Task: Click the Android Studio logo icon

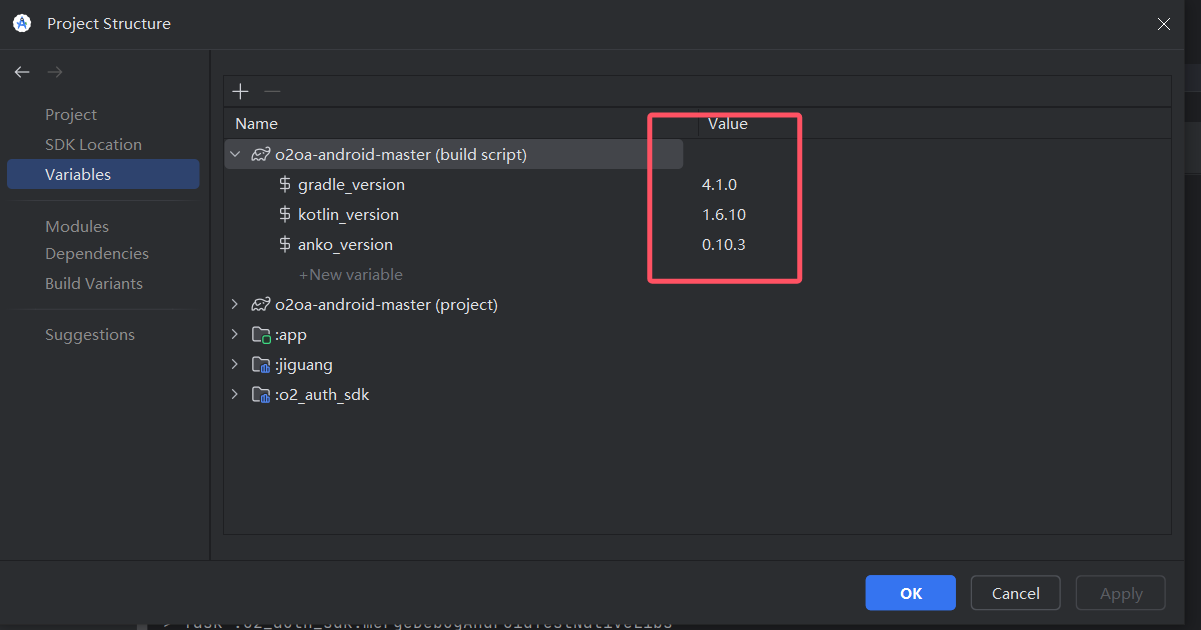Action: click(x=22, y=23)
